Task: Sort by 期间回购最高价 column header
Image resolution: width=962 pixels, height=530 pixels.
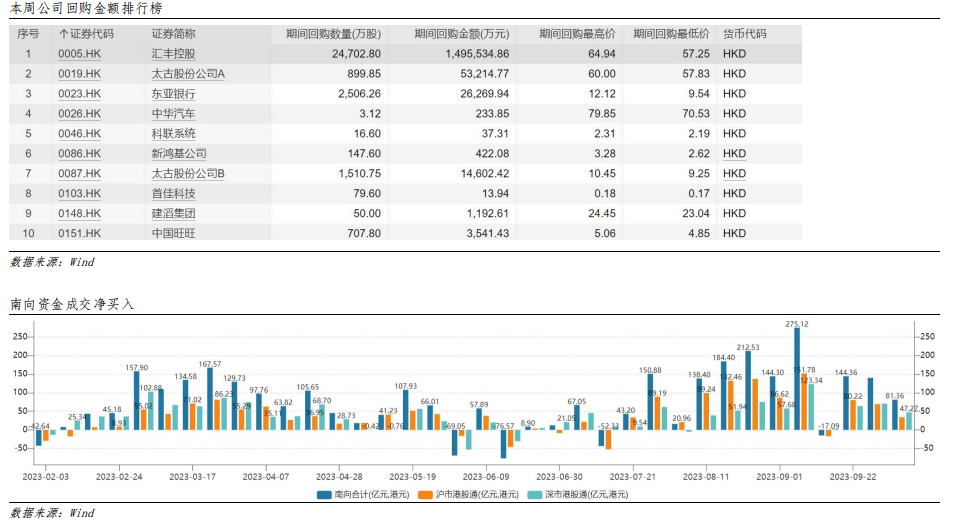Action: click(x=577, y=34)
